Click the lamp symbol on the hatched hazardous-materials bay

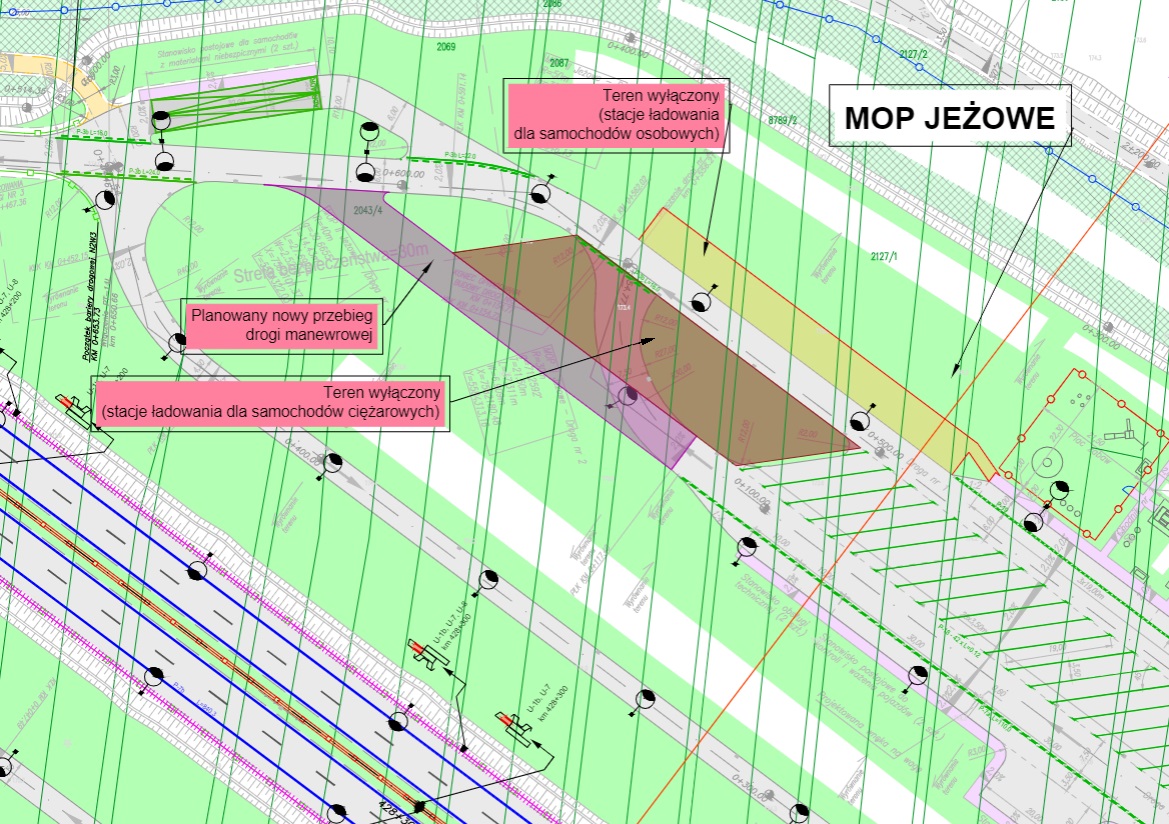pyautogui.click(x=160, y=121)
